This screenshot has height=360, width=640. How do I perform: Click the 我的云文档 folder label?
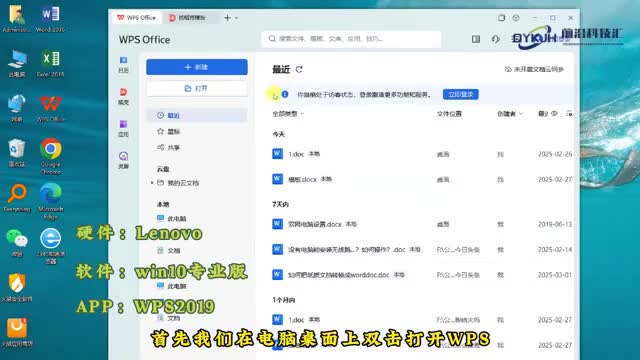pos(183,183)
